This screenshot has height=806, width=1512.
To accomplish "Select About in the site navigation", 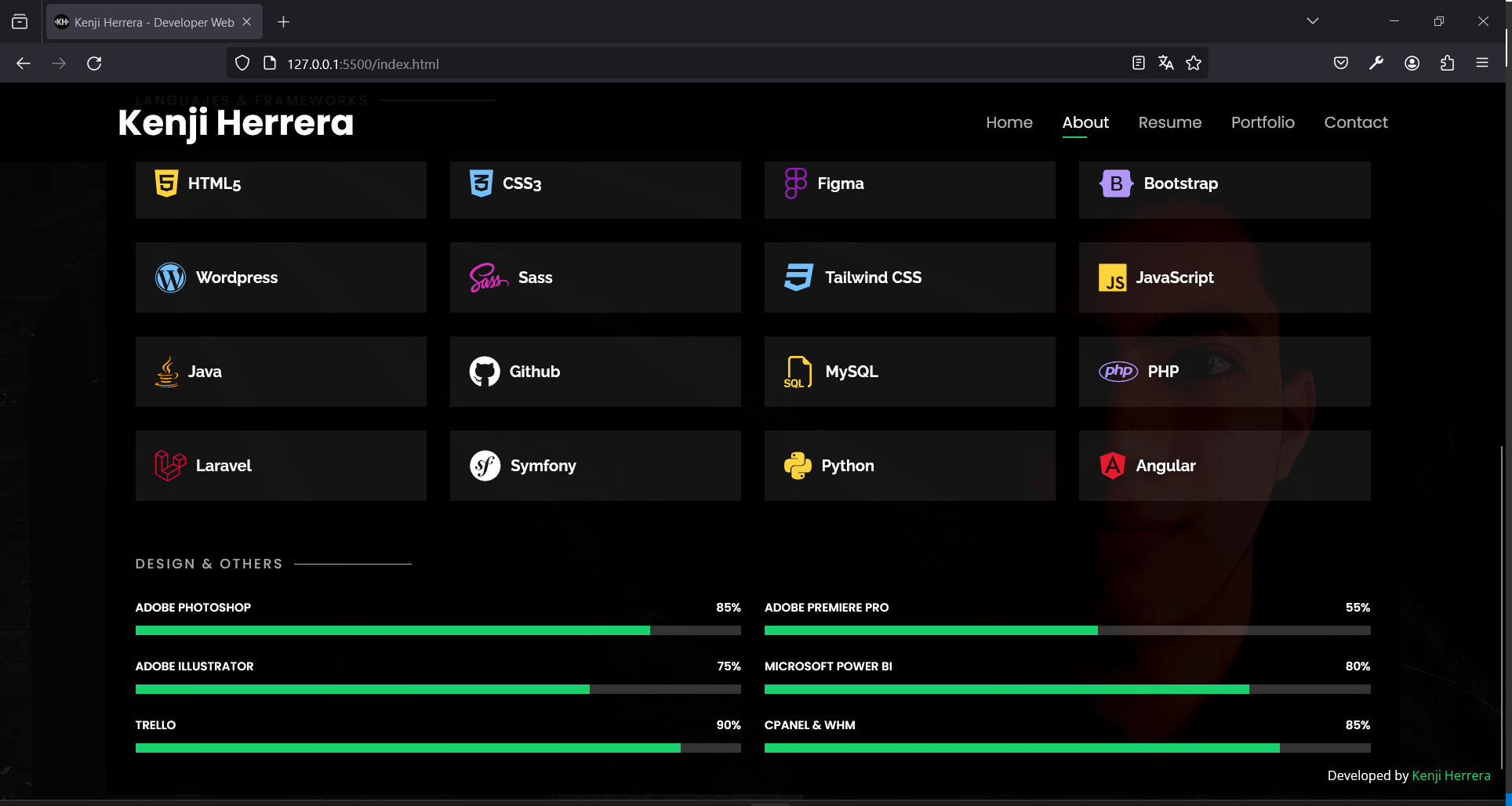I will coord(1085,122).
